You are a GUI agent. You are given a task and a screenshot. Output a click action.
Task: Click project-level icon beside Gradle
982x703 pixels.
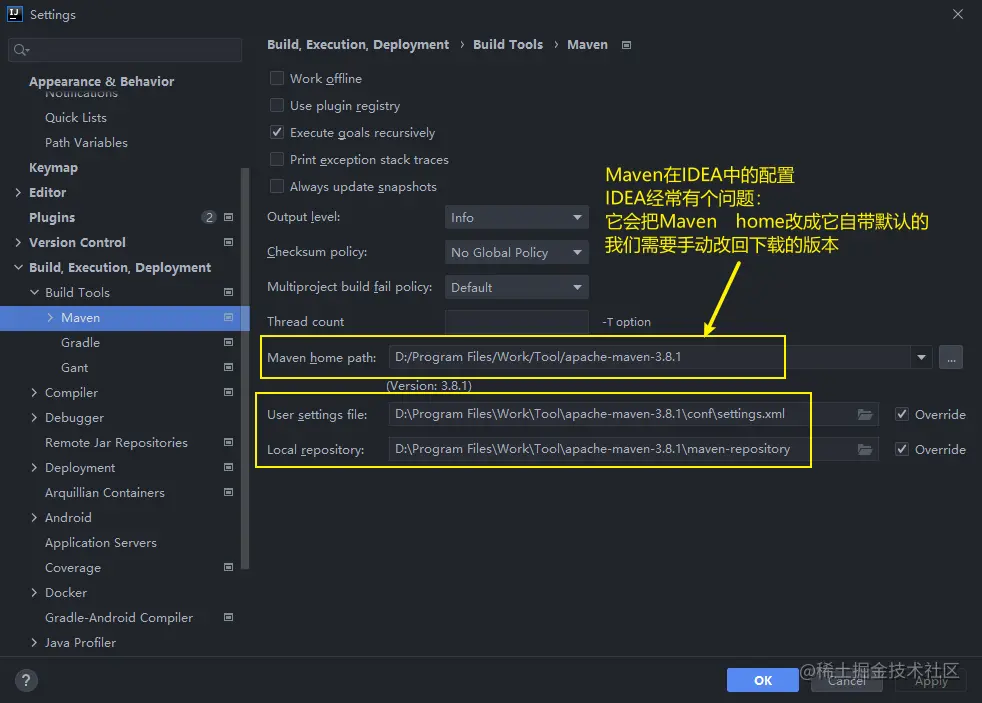point(229,342)
